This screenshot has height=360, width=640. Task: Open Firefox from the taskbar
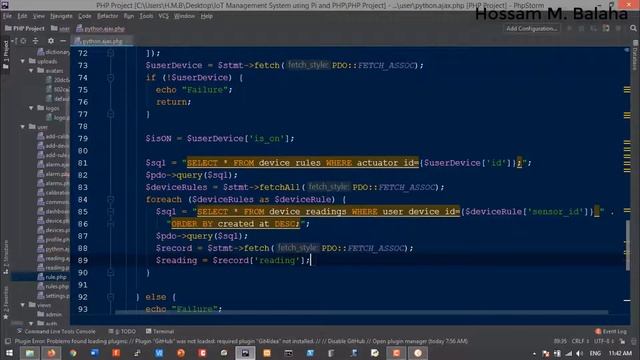(x=51, y=353)
